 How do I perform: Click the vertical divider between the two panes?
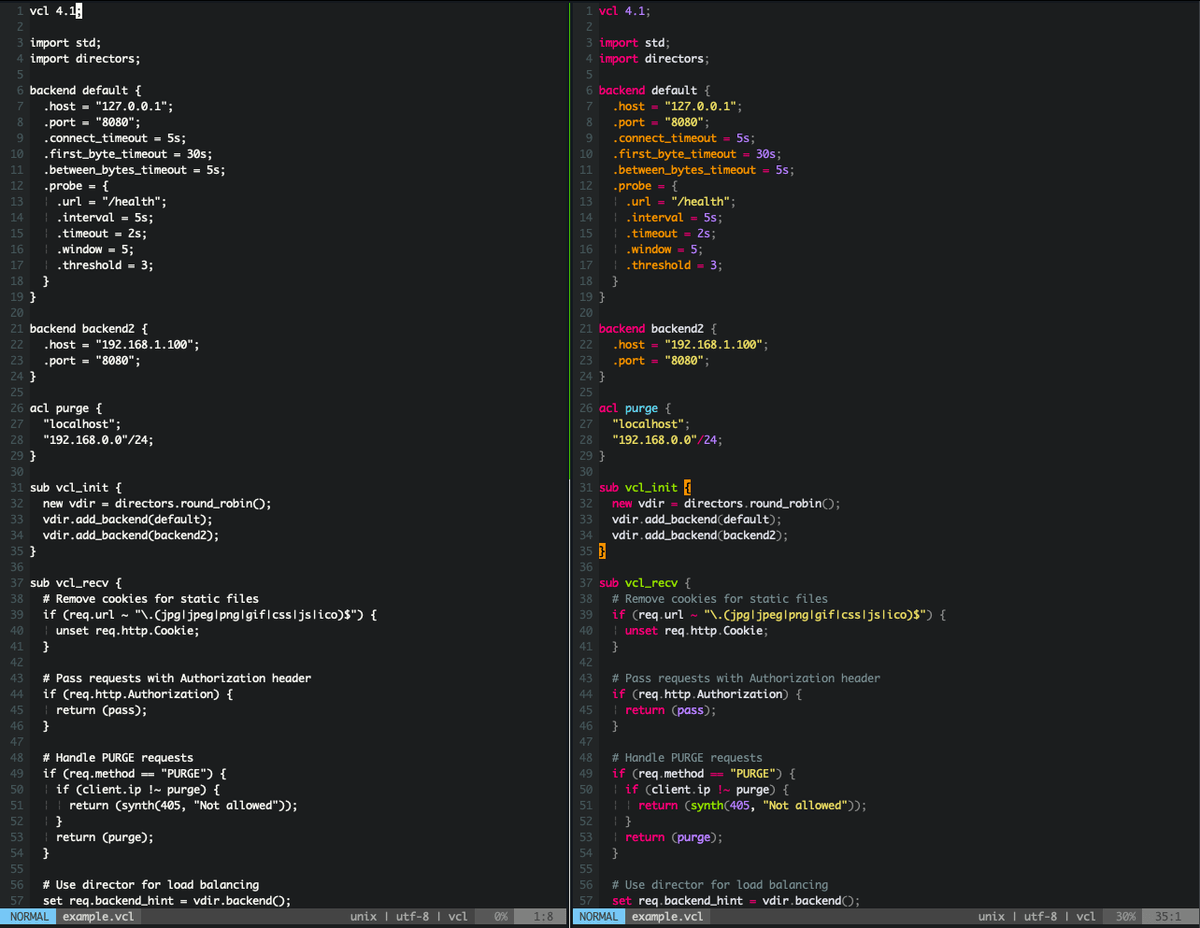coord(570,450)
